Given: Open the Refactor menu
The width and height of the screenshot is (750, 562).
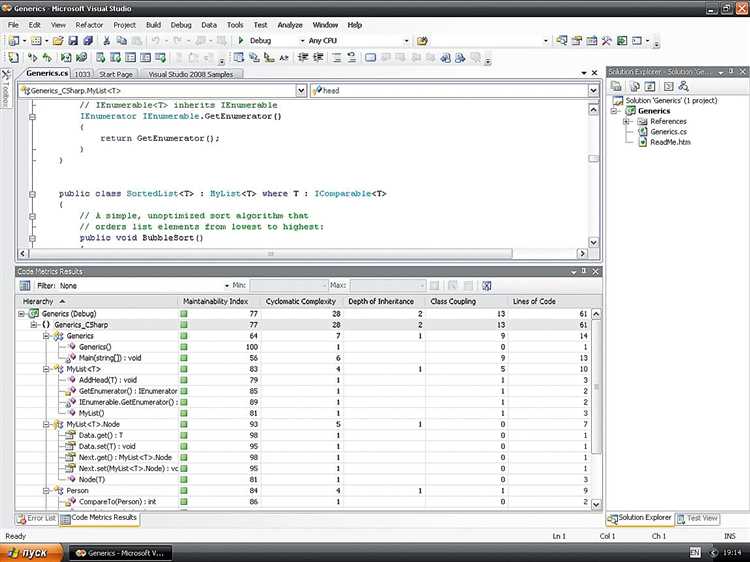Looking at the screenshot, I should [x=89, y=25].
